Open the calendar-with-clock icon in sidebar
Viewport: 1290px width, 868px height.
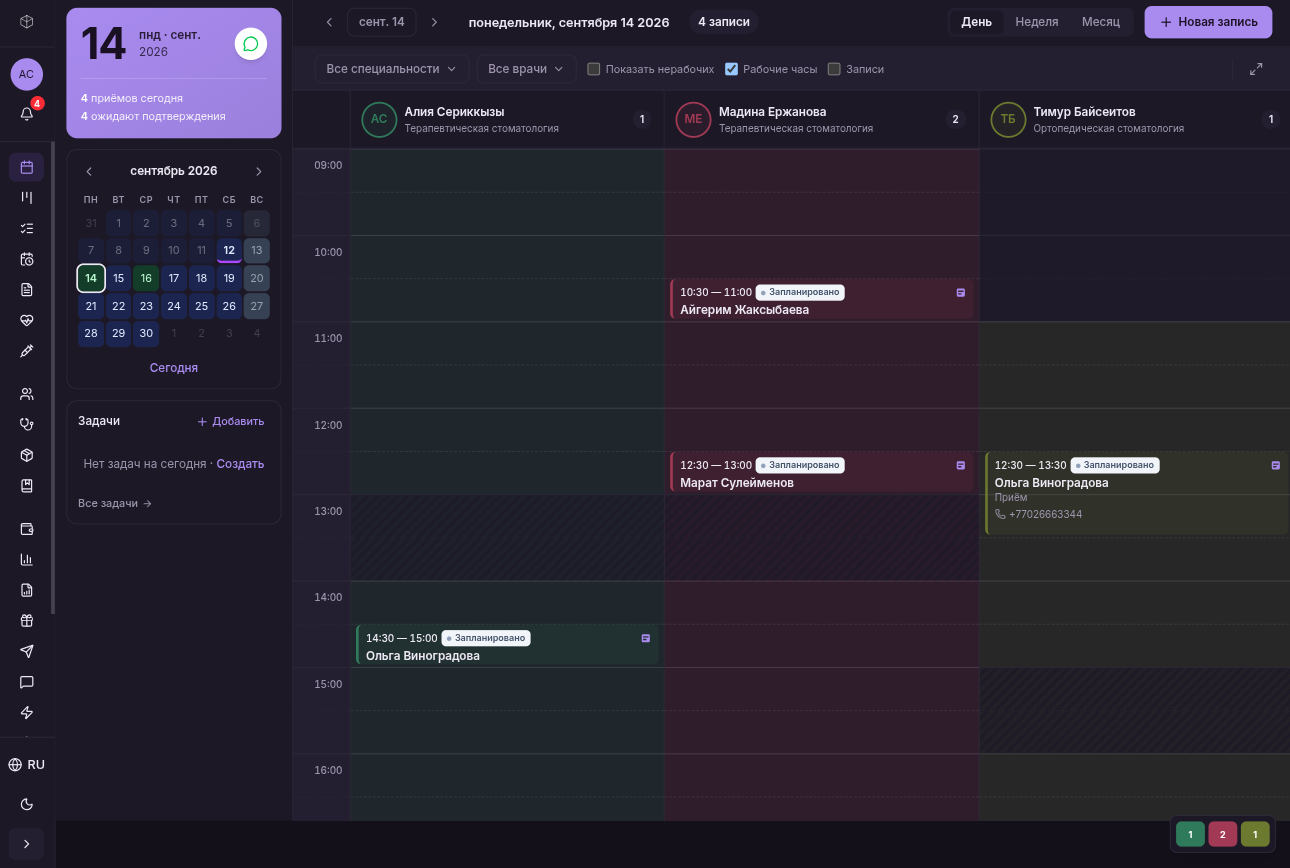[27, 259]
